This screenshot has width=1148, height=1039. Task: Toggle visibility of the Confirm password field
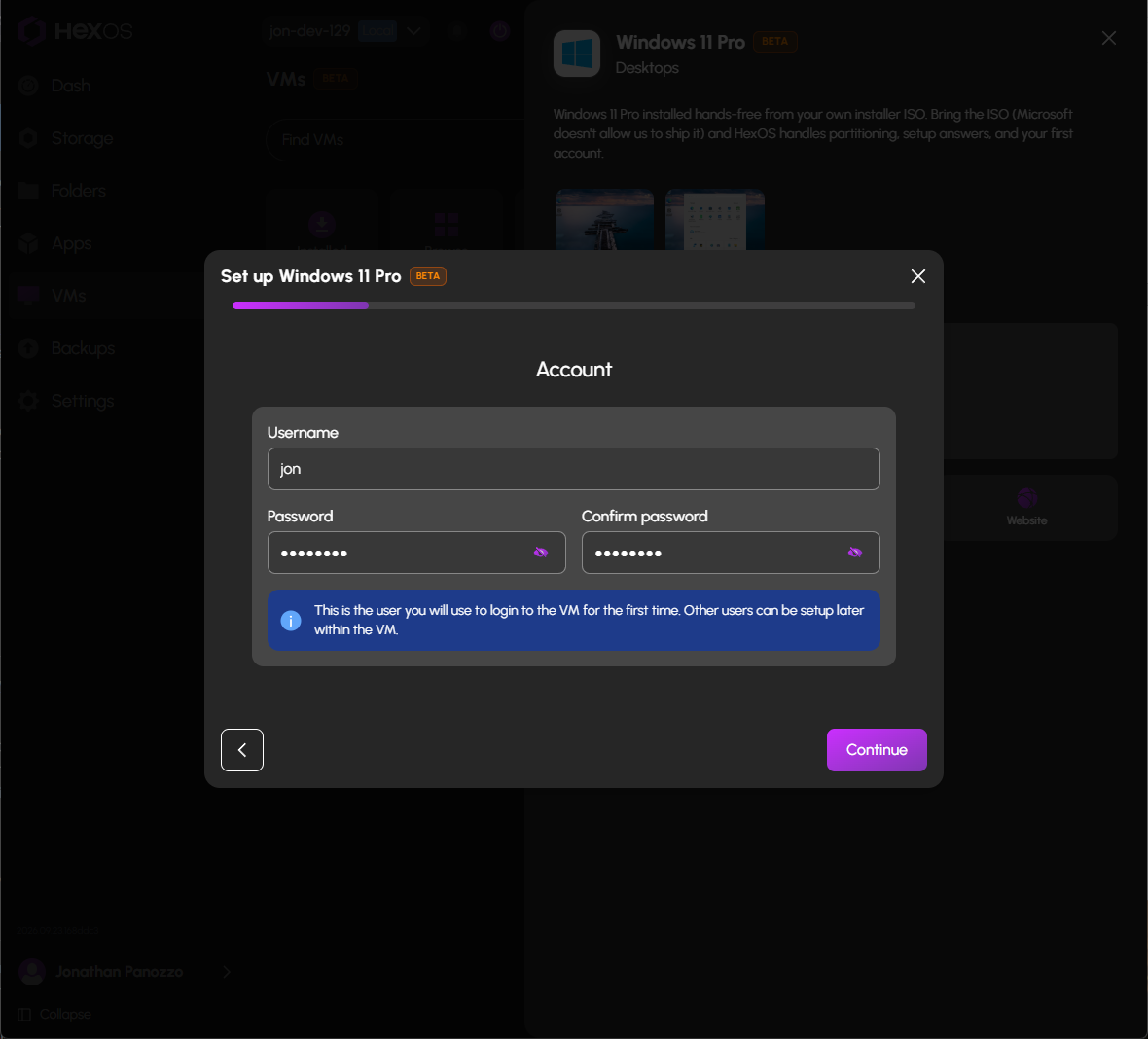[855, 552]
